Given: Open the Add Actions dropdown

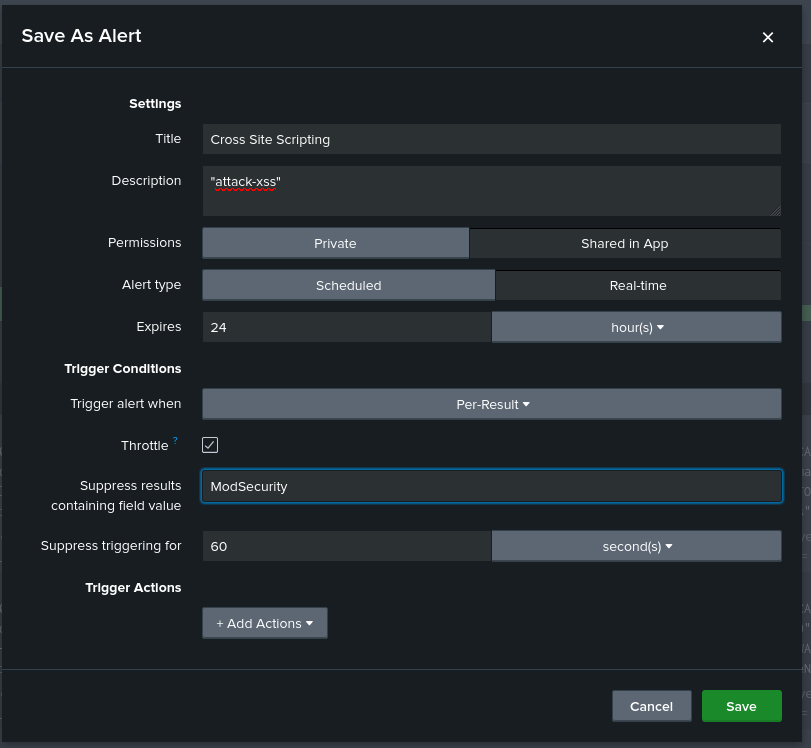Looking at the screenshot, I should coord(265,623).
